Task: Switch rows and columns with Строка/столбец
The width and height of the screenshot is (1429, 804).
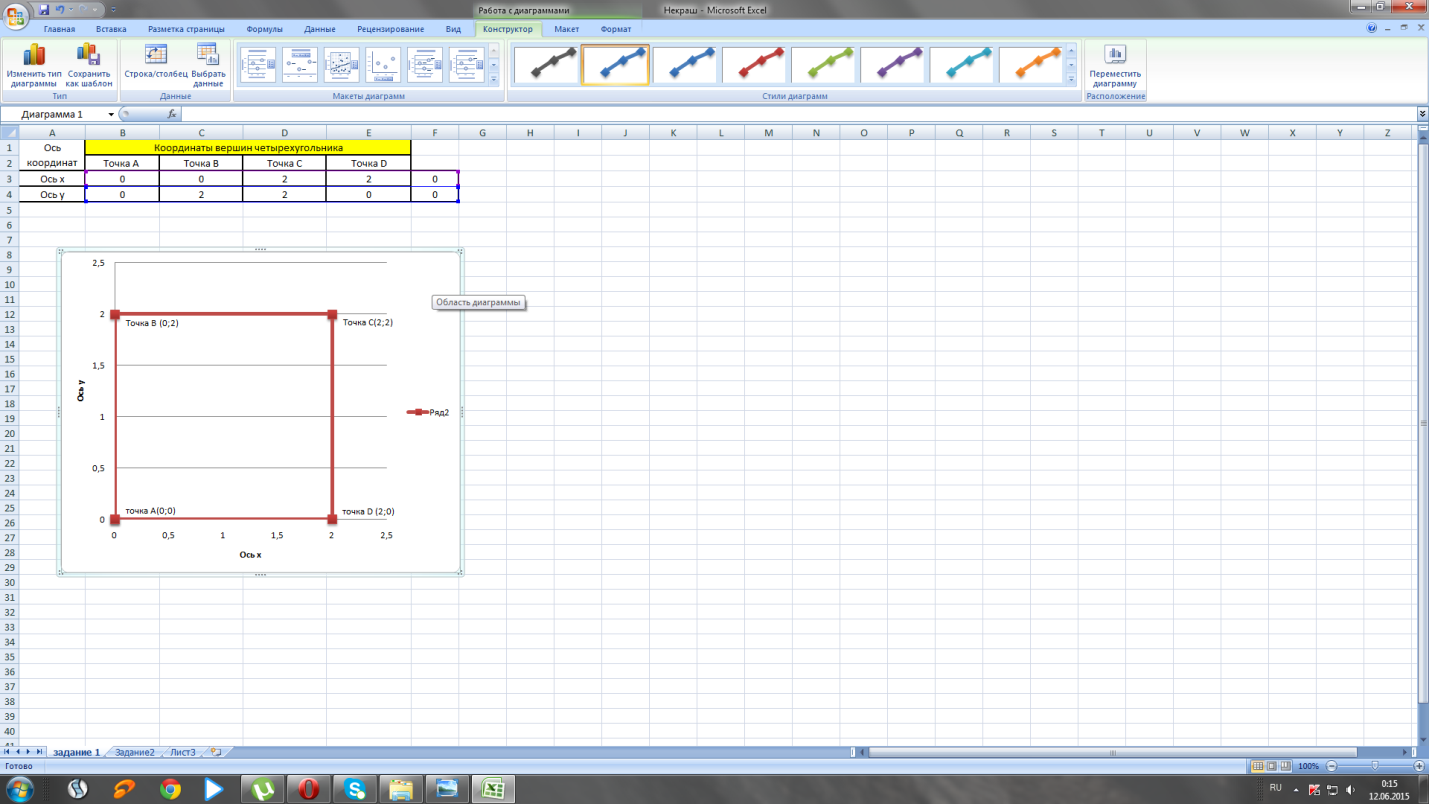Action: click(156, 62)
